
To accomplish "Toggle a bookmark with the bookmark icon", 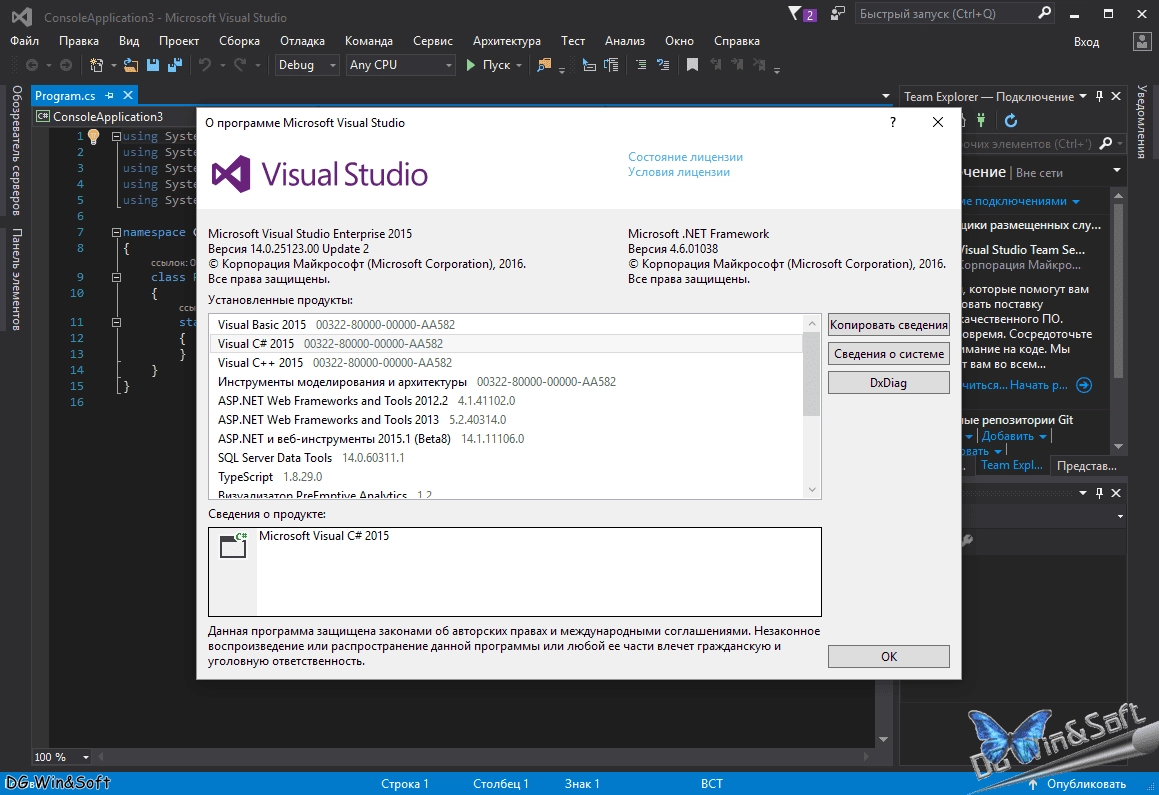I will click(x=693, y=65).
